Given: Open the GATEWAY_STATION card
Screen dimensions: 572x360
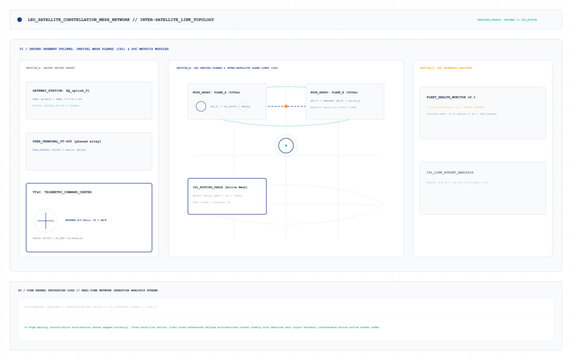Looking at the screenshot, I should click(x=89, y=101).
